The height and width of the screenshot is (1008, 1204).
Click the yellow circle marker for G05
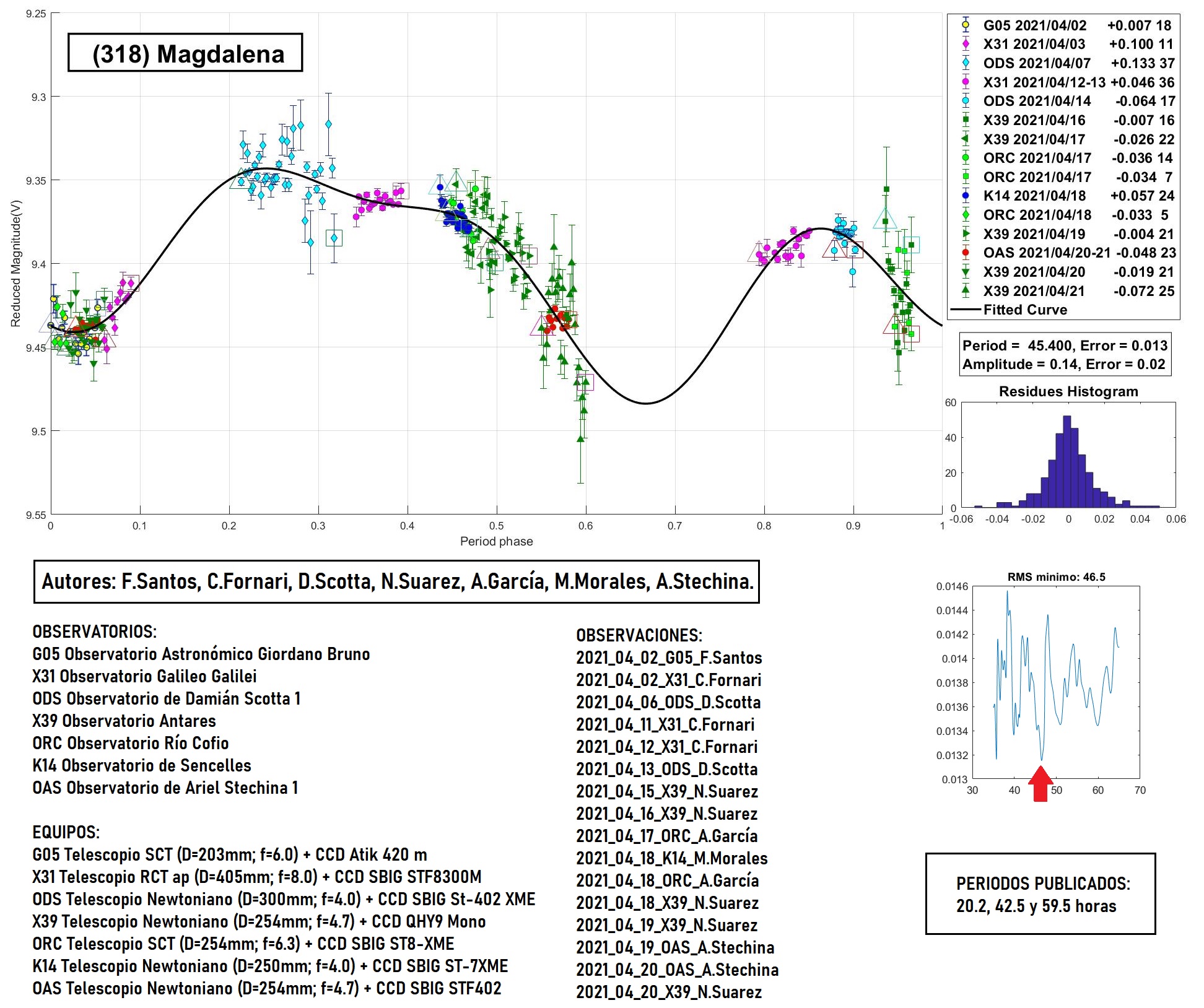coord(965,25)
